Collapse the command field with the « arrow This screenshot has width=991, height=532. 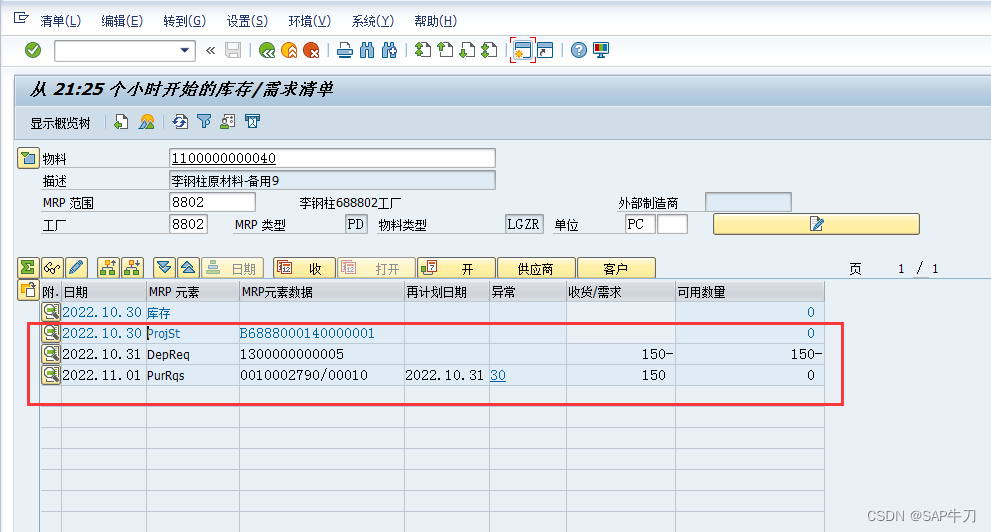click(210, 50)
